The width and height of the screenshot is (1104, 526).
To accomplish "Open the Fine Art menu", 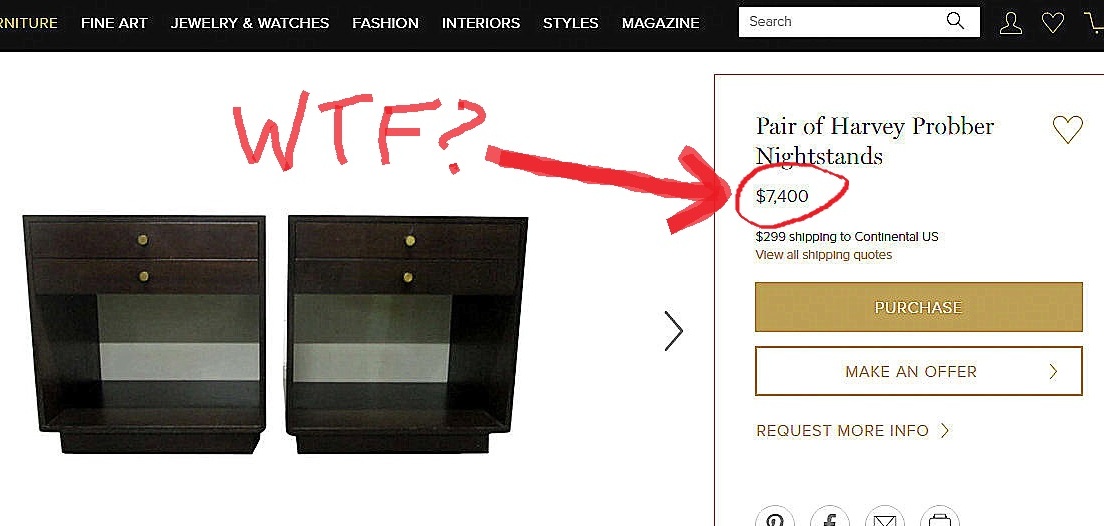I will (114, 23).
